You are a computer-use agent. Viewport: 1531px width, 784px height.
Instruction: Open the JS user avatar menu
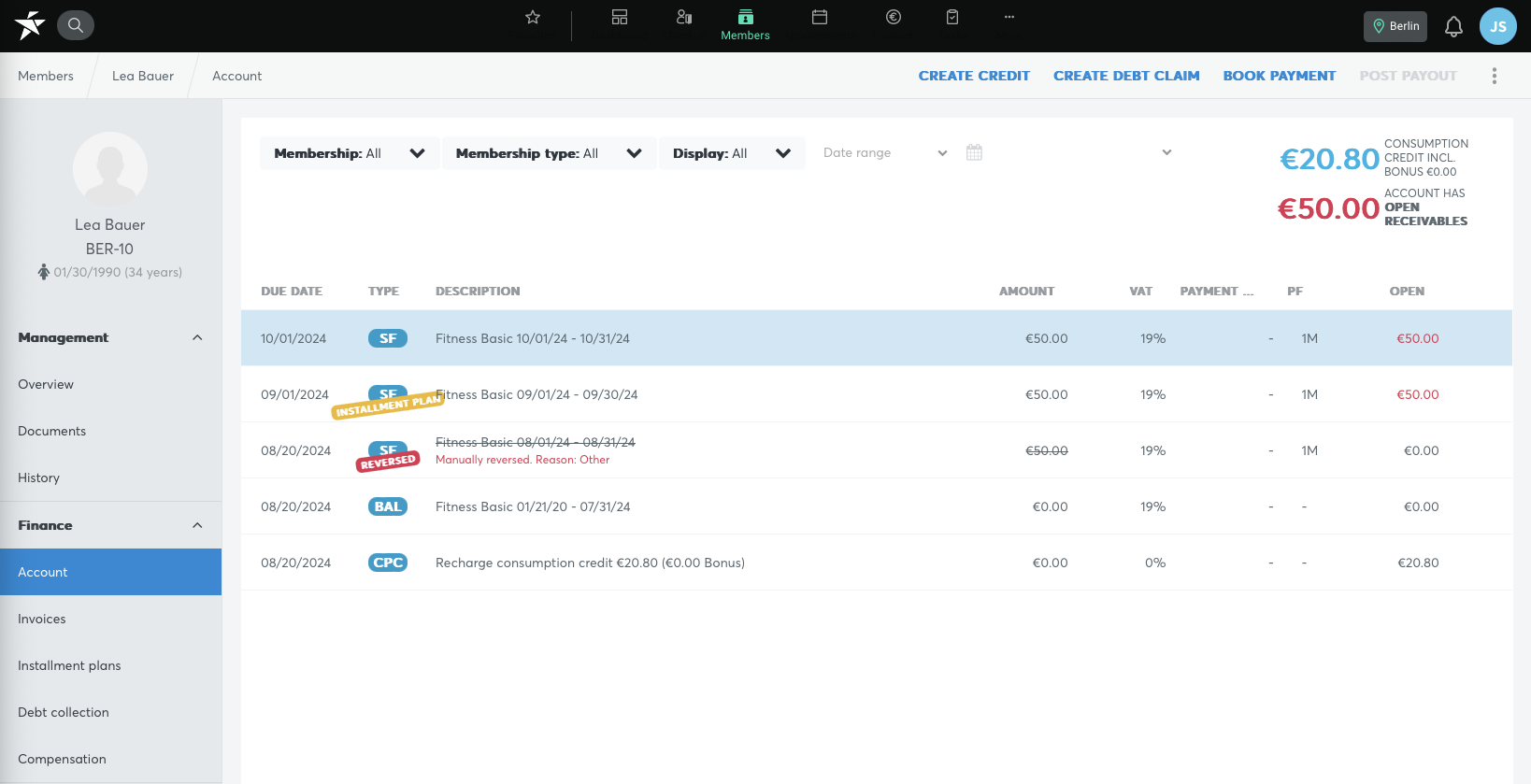[1498, 26]
